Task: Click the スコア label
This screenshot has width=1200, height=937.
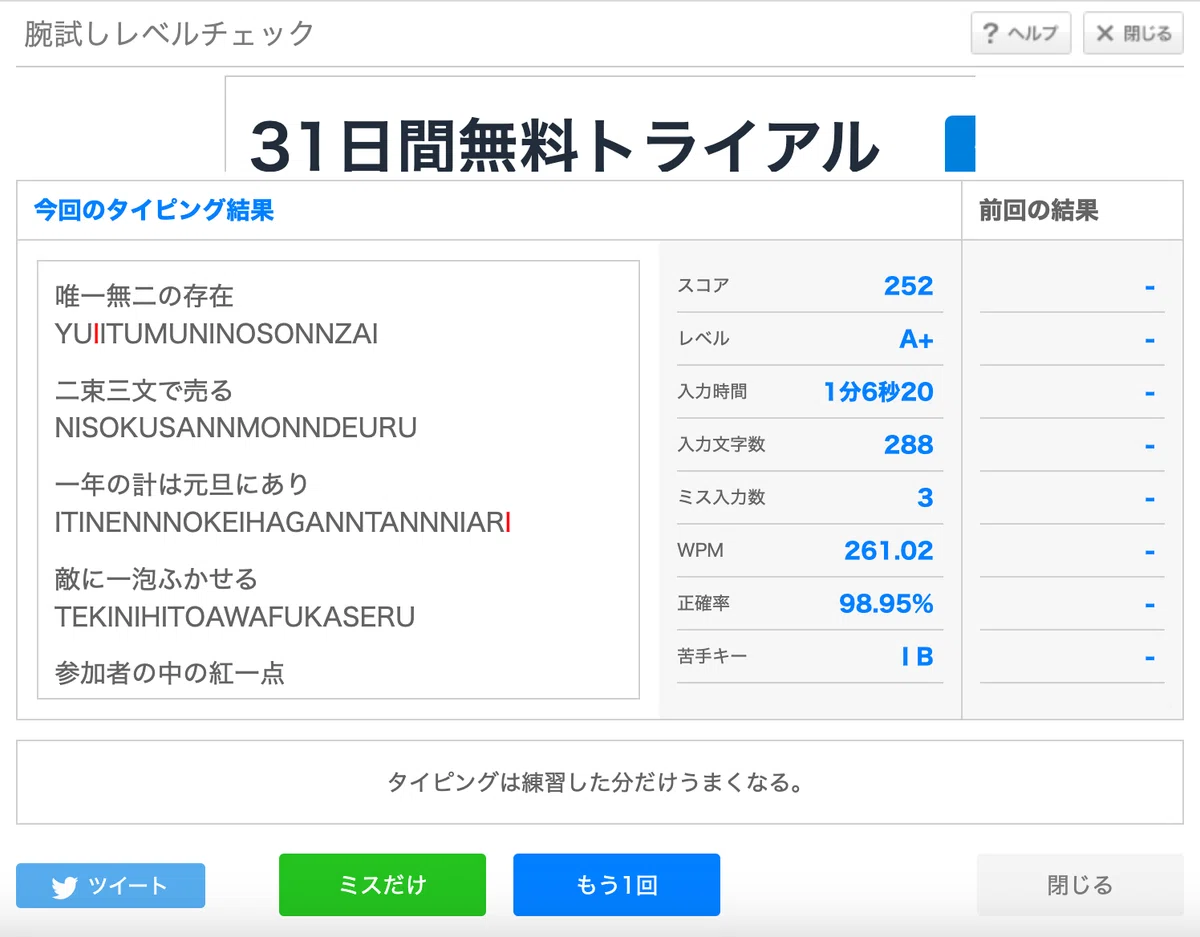Action: click(703, 286)
